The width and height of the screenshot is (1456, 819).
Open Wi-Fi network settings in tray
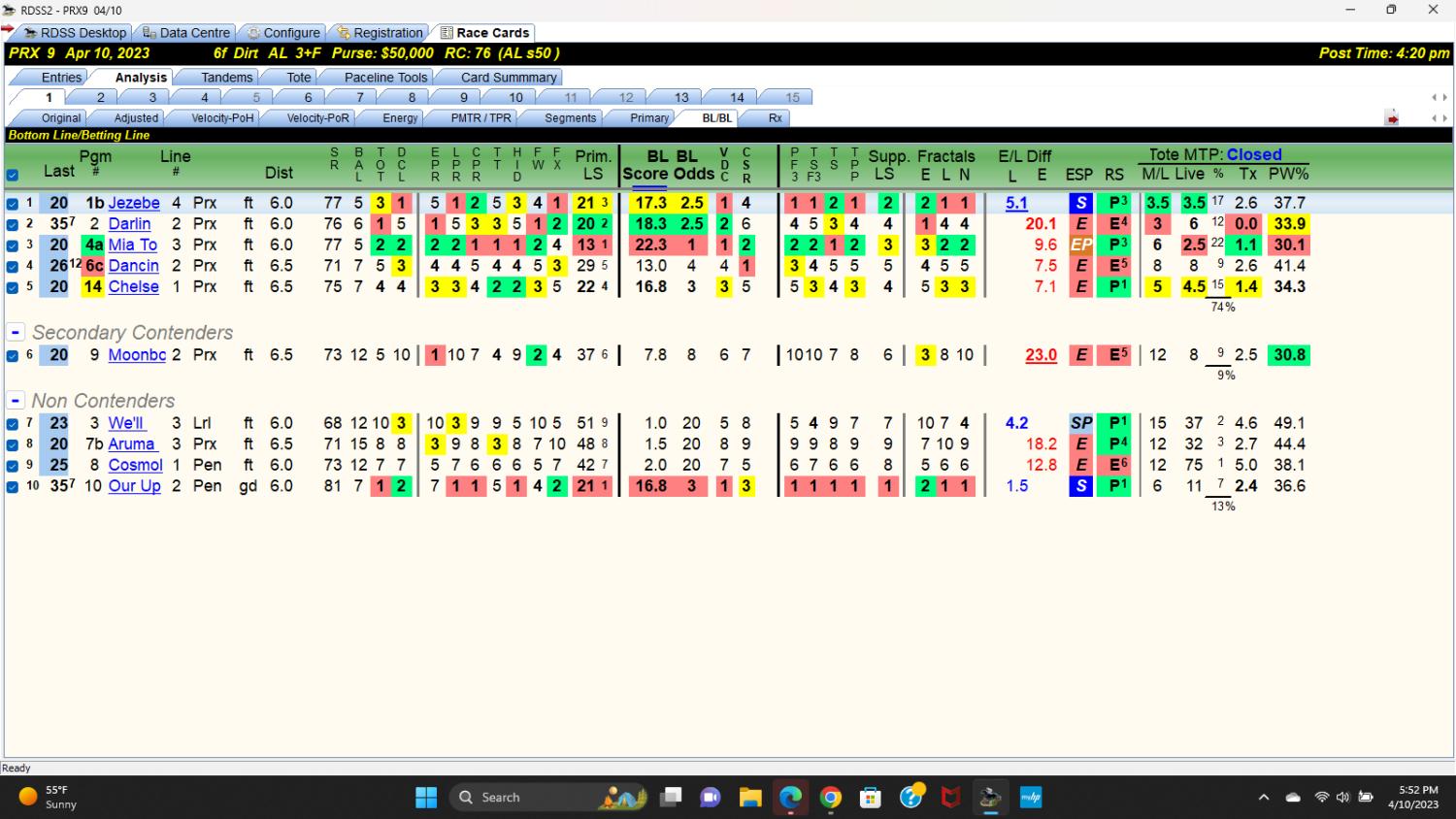point(1321,798)
